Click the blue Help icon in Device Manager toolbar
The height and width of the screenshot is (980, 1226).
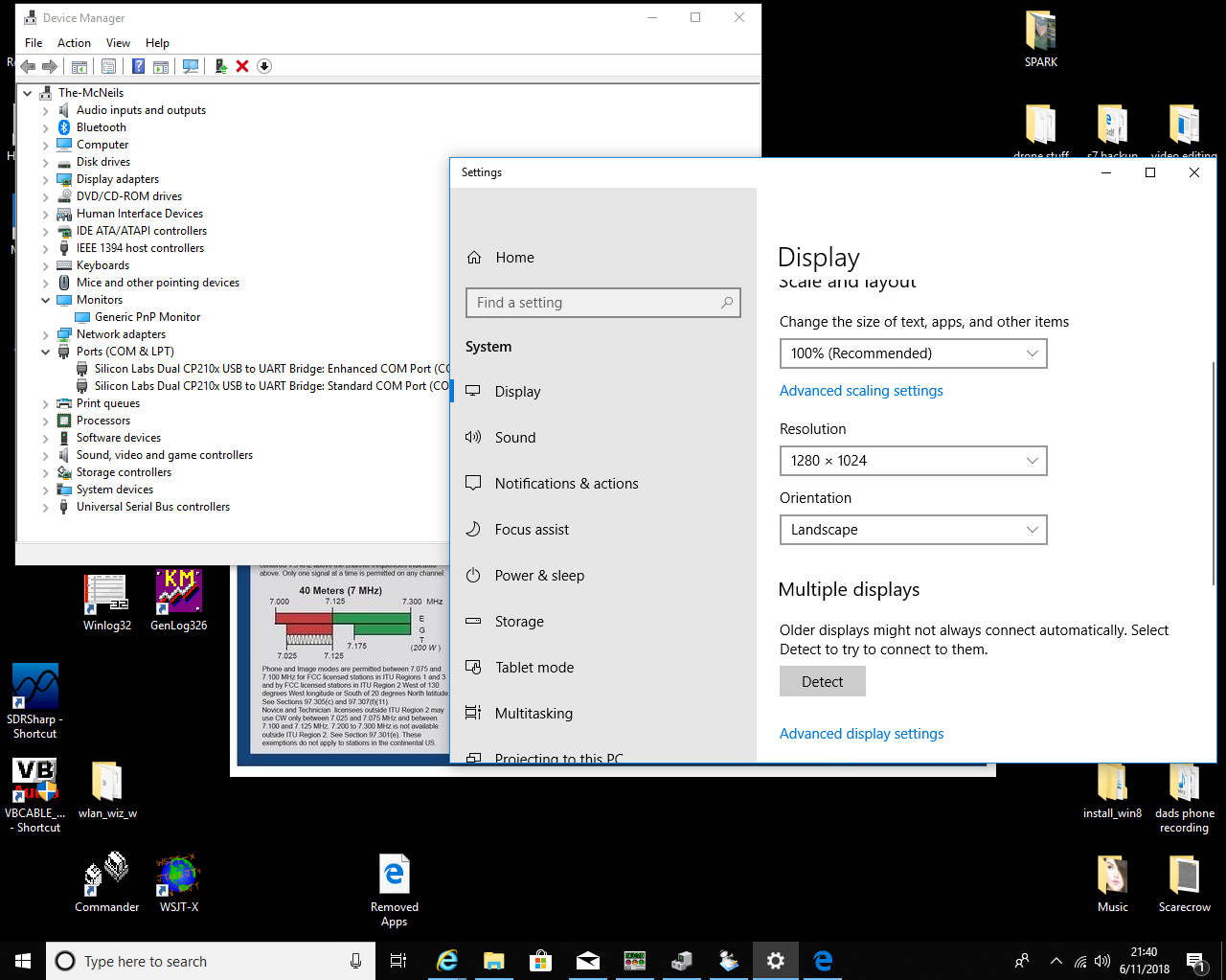[x=139, y=66]
